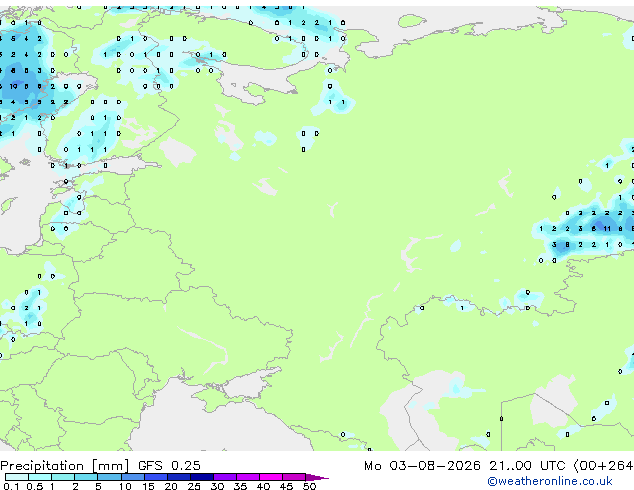This screenshot has height=490, width=634.
Task: Click the '15' label under the legend
Action: 148,486
